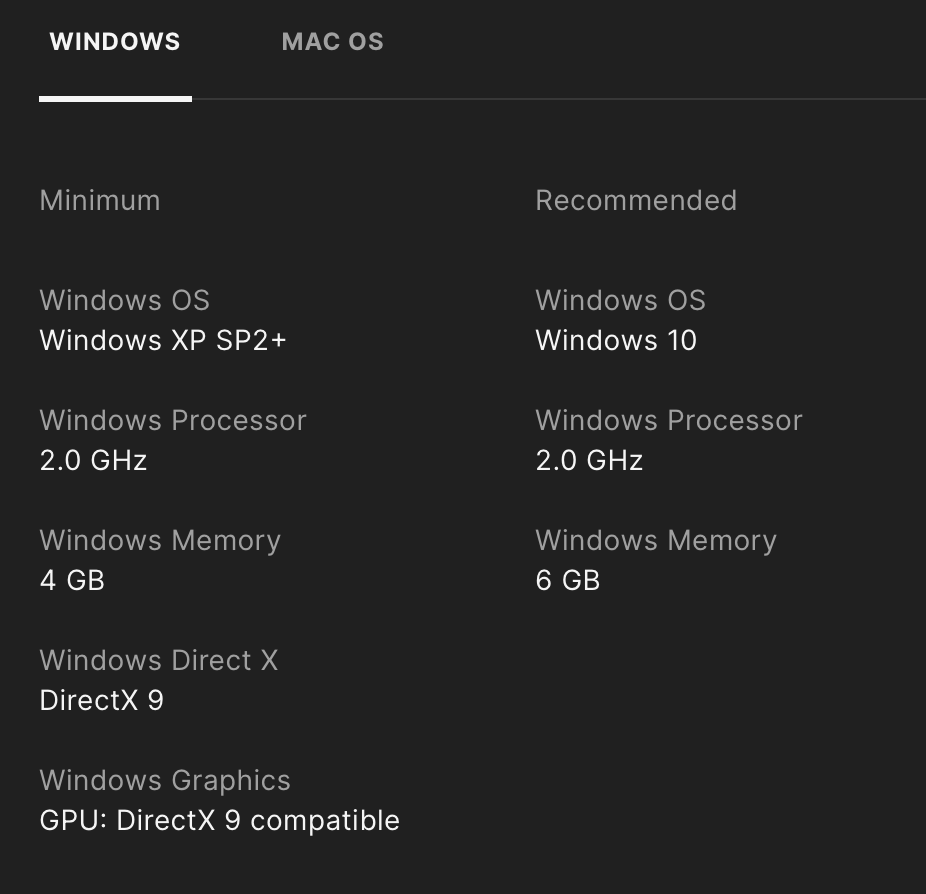Screen dimensions: 926x894
Task: Switch to the MAC OS tab
Action: point(332,42)
